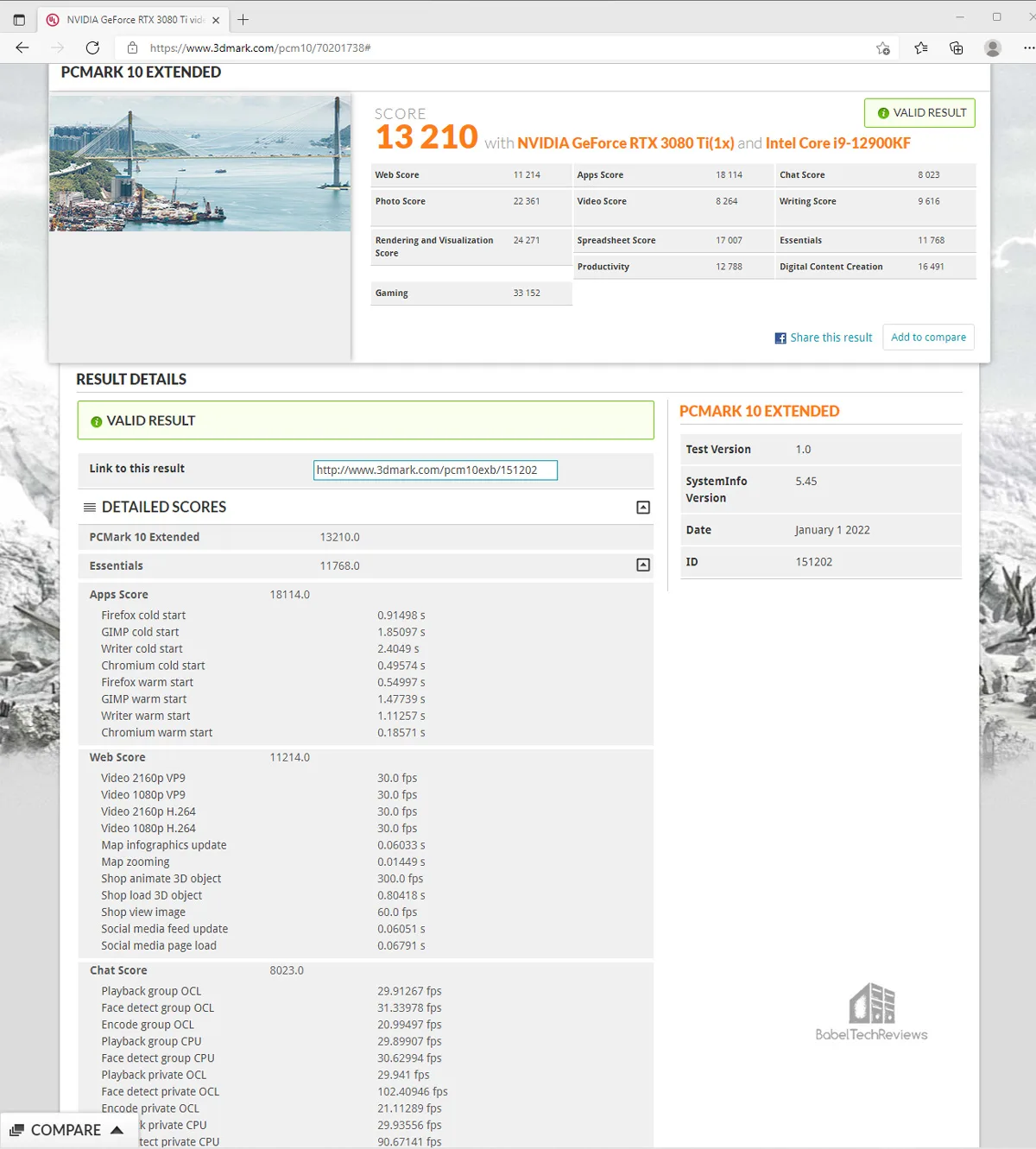The width and height of the screenshot is (1036, 1149).
Task: Add this page to favorites star icon
Action: [882, 48]
